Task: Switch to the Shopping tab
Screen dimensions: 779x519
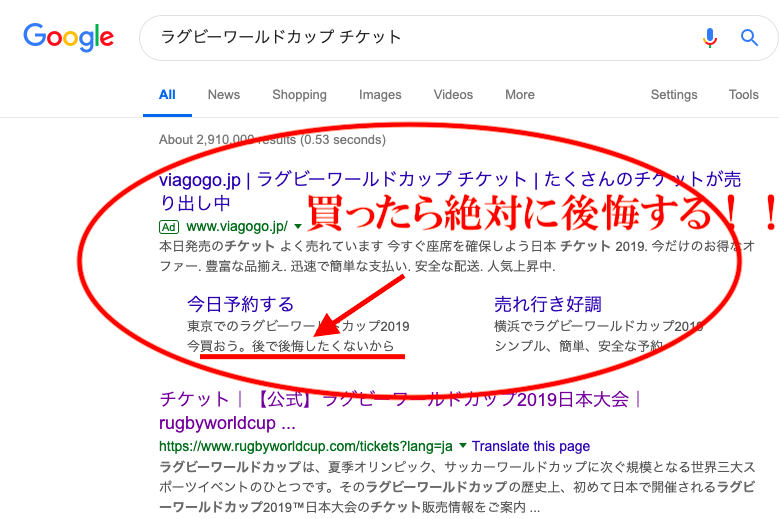Action: pyautogui.click(x=300, y=95)
